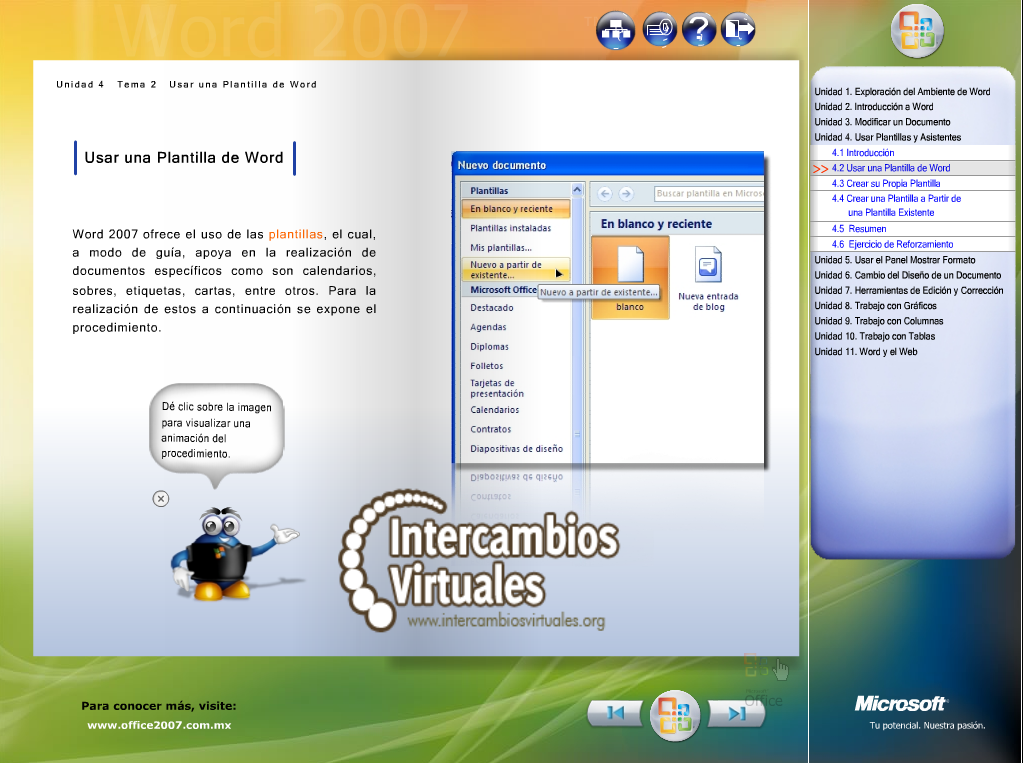Click the Office logo above unit list
The width and height of the screenshot is (1023, 763).
click(x=917, y=31)
